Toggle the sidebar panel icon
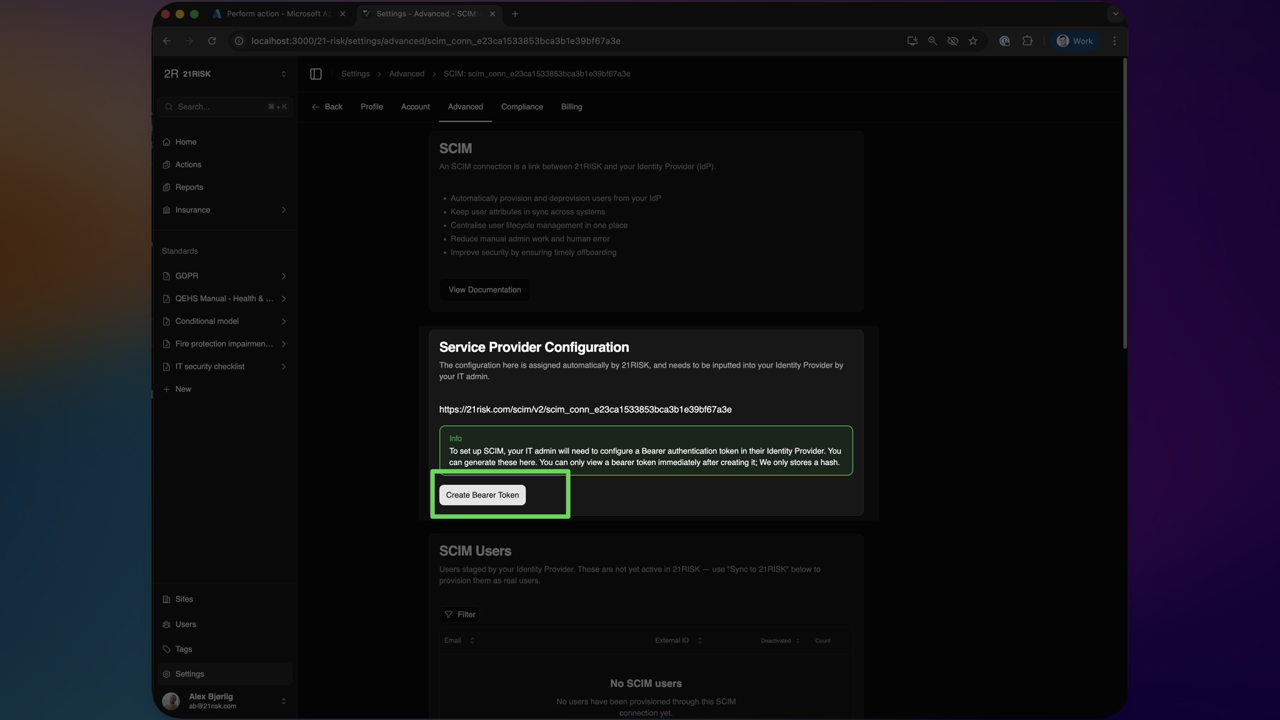 pyautogui.click(x=315, y=73)
